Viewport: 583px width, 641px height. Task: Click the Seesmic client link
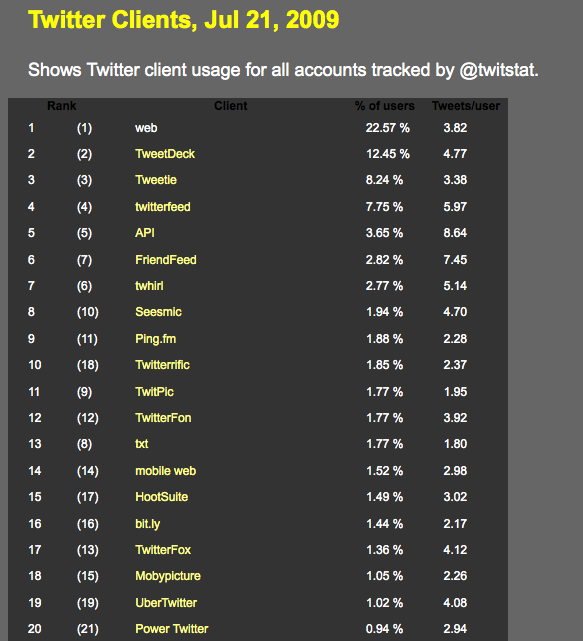pyautogui.click(x=158, y=312)
